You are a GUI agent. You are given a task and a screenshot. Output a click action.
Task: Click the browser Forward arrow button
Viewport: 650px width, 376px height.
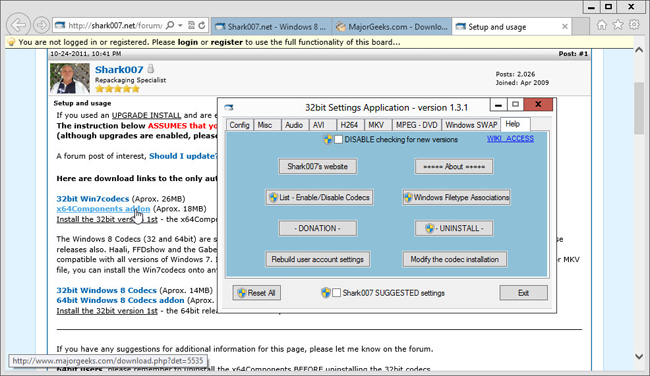(x=41, y=26)
